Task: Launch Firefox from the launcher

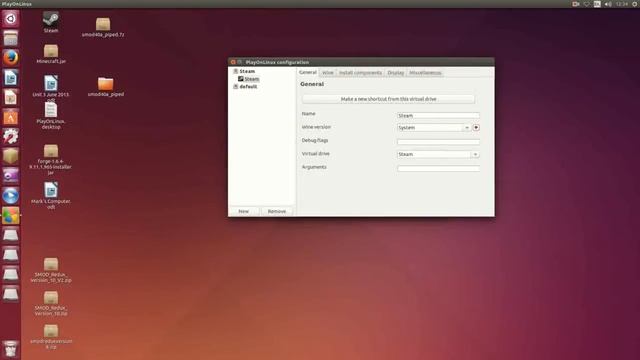Action: tap(11, 58)
